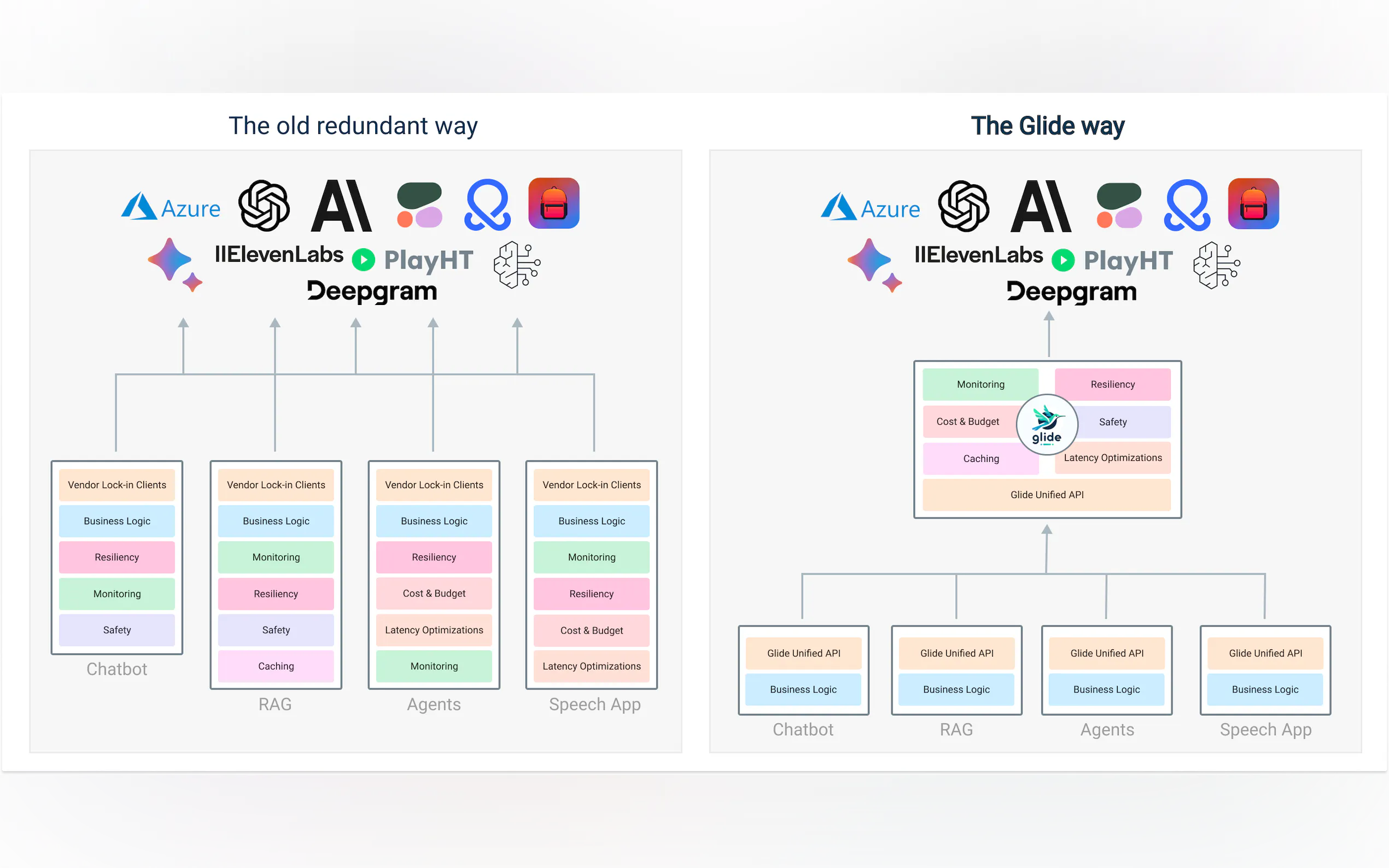Click Latency Optimizations in the Agents stack
This screenshot has width=1389, height=868.
[x=434, y=630]
